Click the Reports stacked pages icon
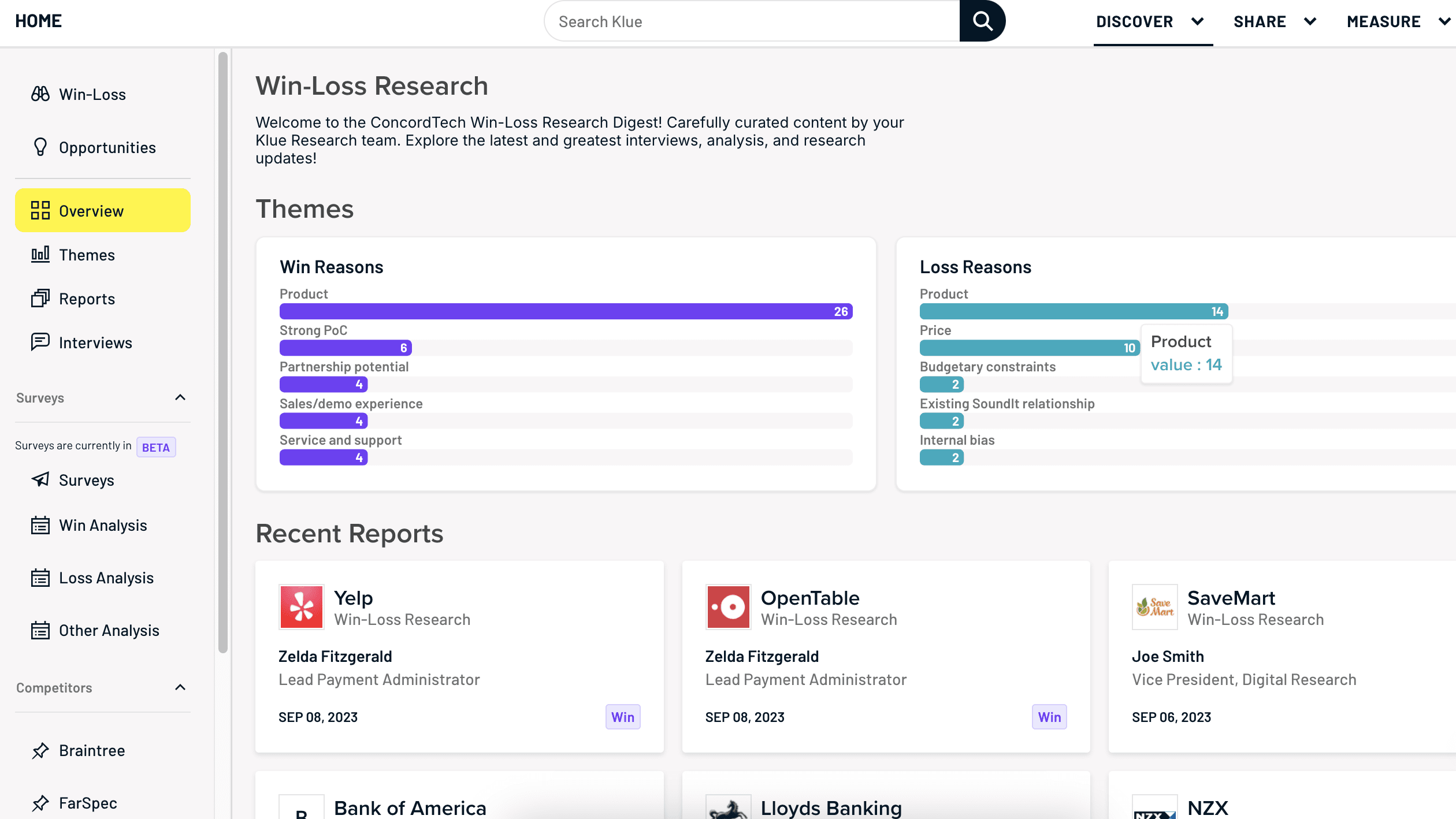This screenshot has height=819, width=1456. point(40,299)
